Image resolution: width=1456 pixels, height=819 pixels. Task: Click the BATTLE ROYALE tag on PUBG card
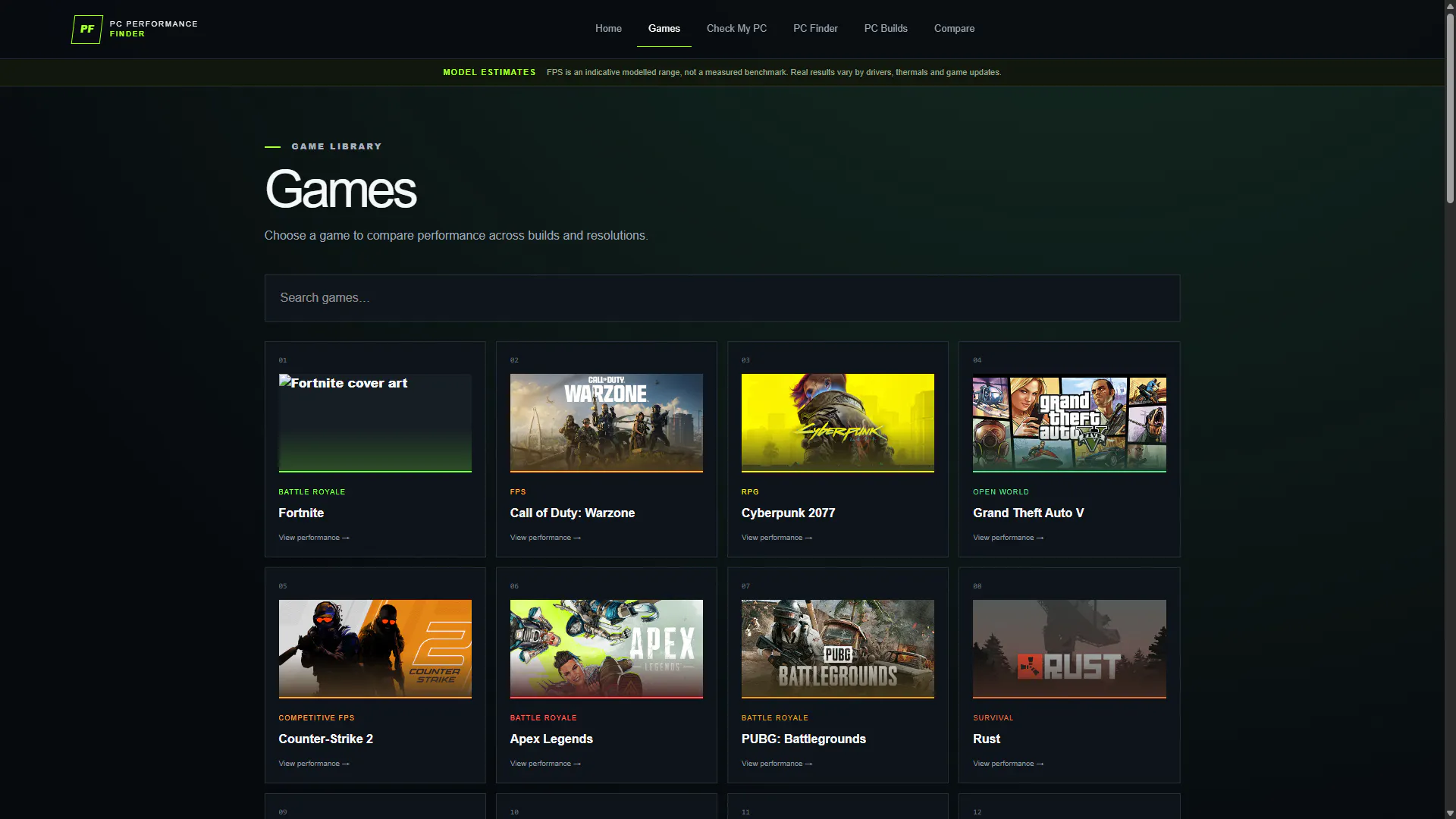coord(775,718)
